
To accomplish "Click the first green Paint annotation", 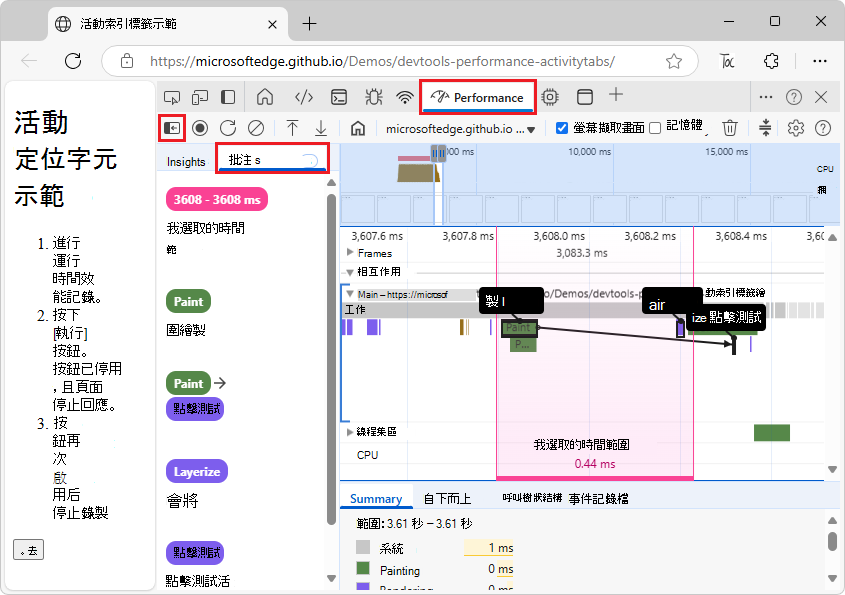I will point(188,301).
